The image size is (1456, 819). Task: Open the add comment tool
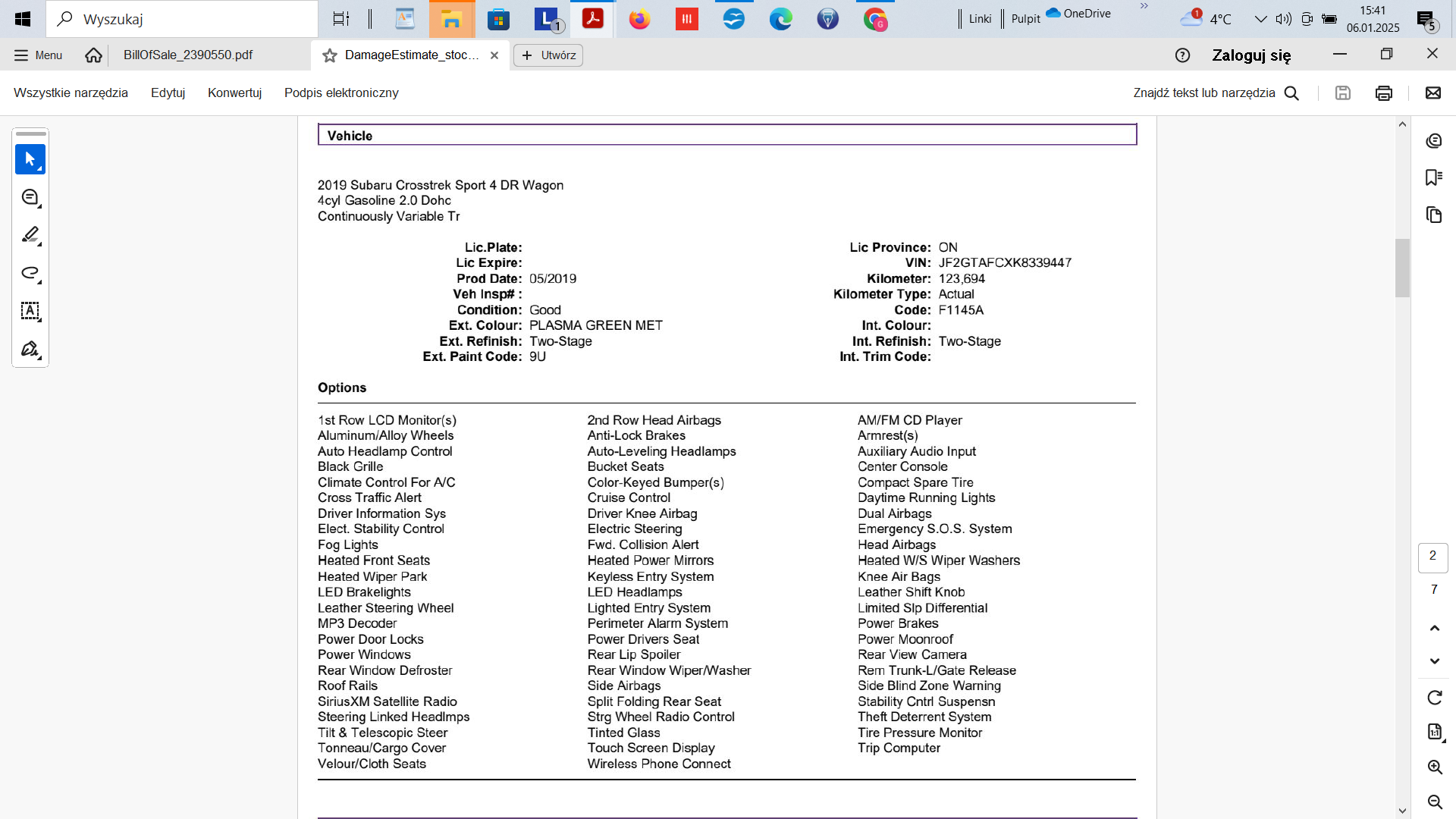tap(30, 197)
